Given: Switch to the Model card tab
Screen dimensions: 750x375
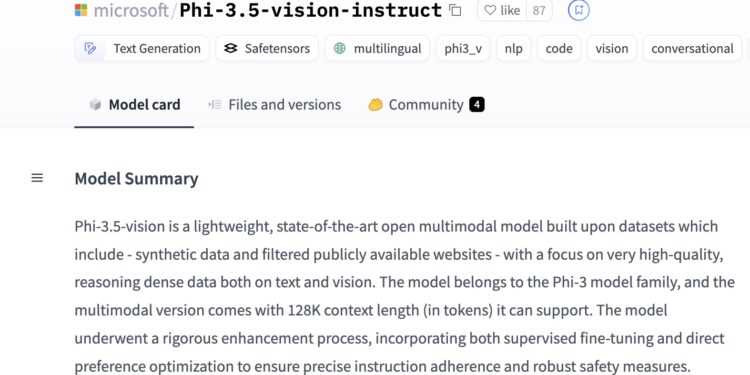Looking at the screenshot, I should pos(134,105).
